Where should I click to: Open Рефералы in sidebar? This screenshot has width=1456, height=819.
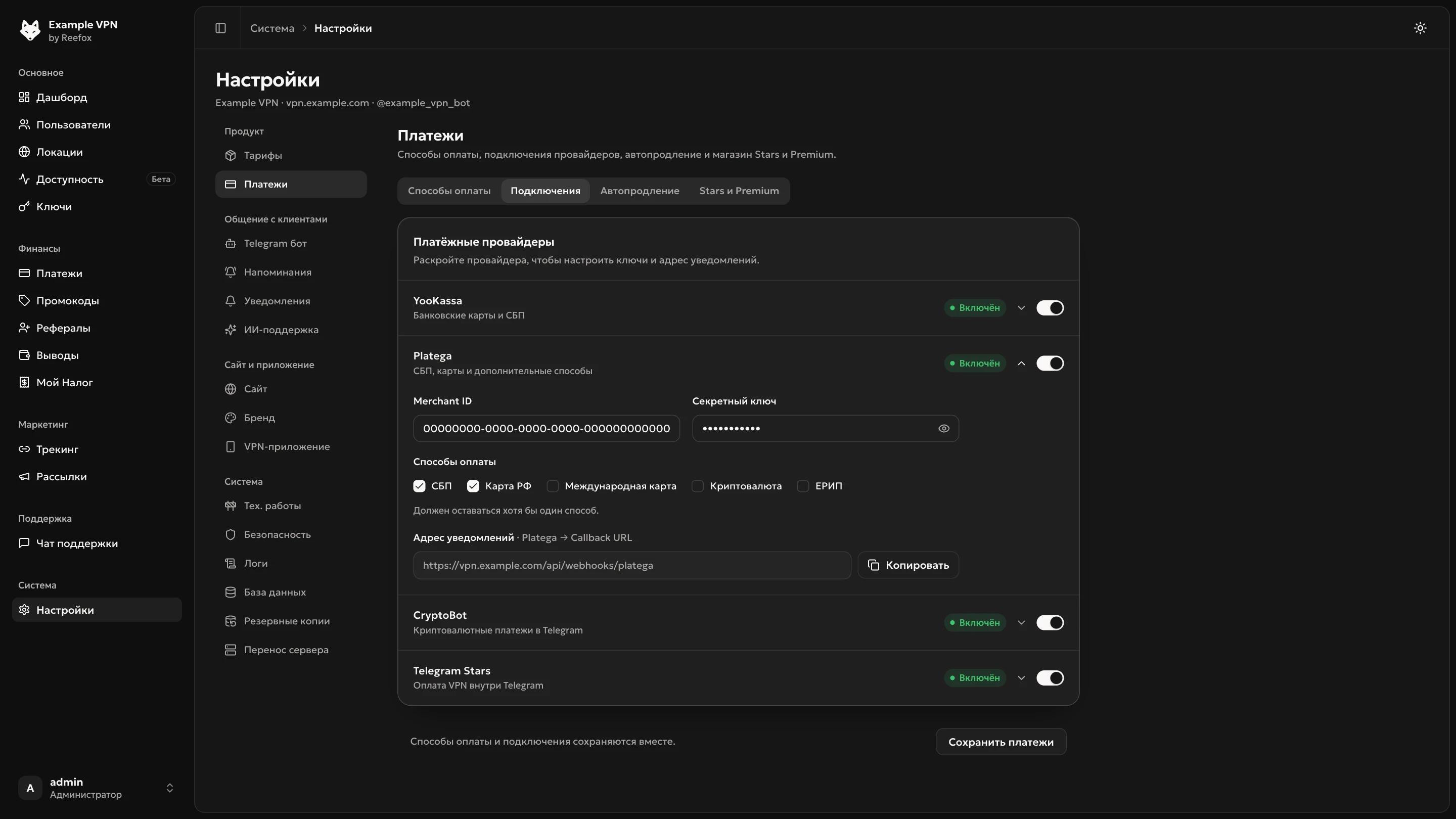pyautogui.click(x=97, y=328)
